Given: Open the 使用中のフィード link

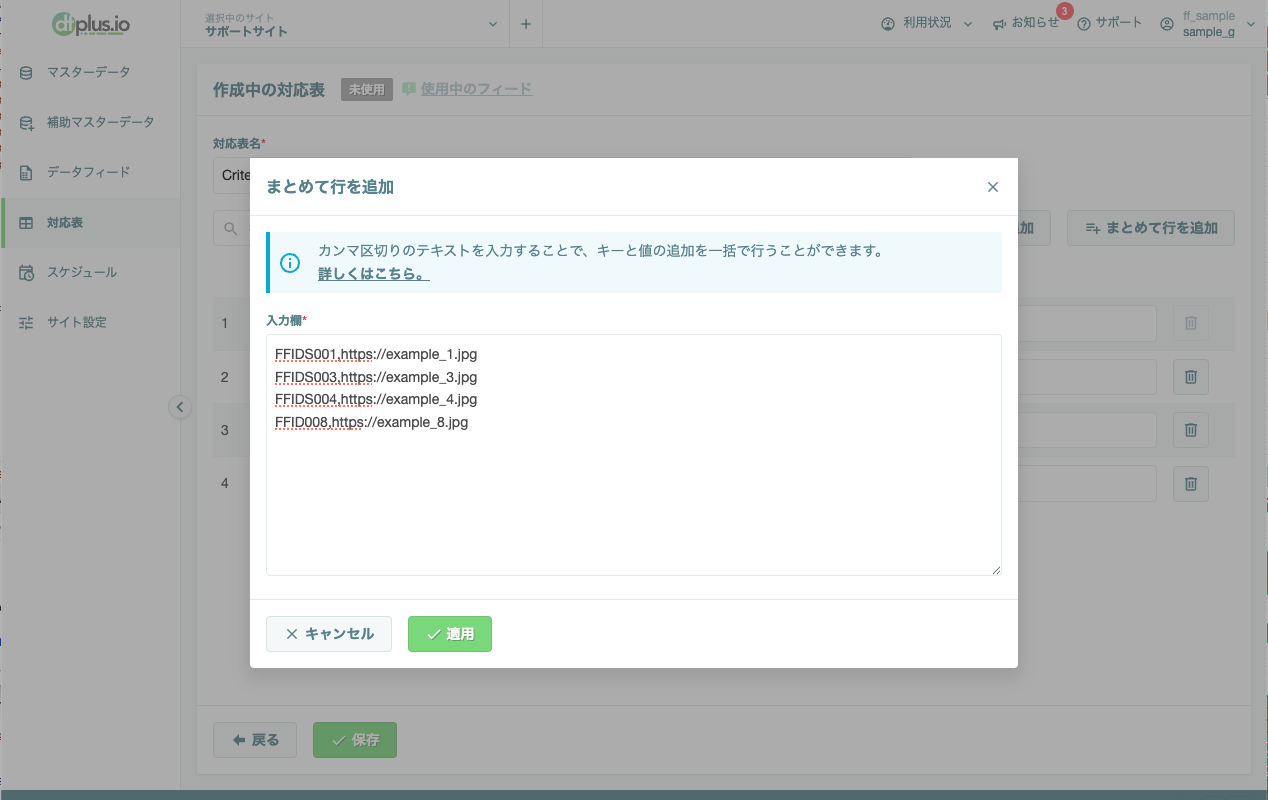Looking at the screenshot, I should point(476,89).
